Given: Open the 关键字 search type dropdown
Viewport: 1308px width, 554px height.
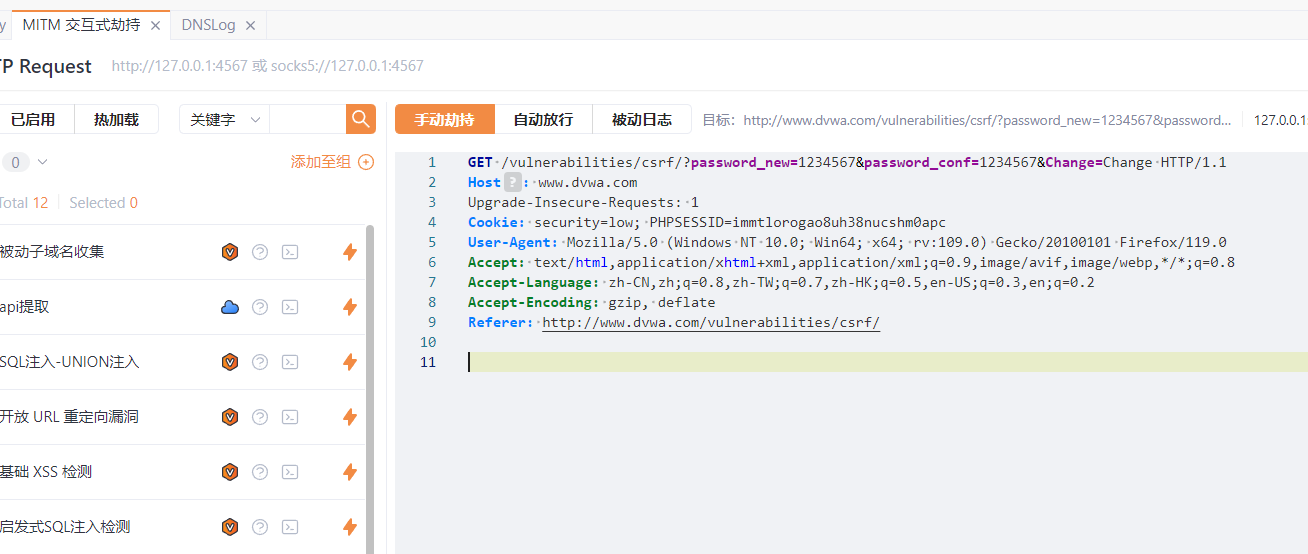Looking at the screenshot, I should [224, 119].
